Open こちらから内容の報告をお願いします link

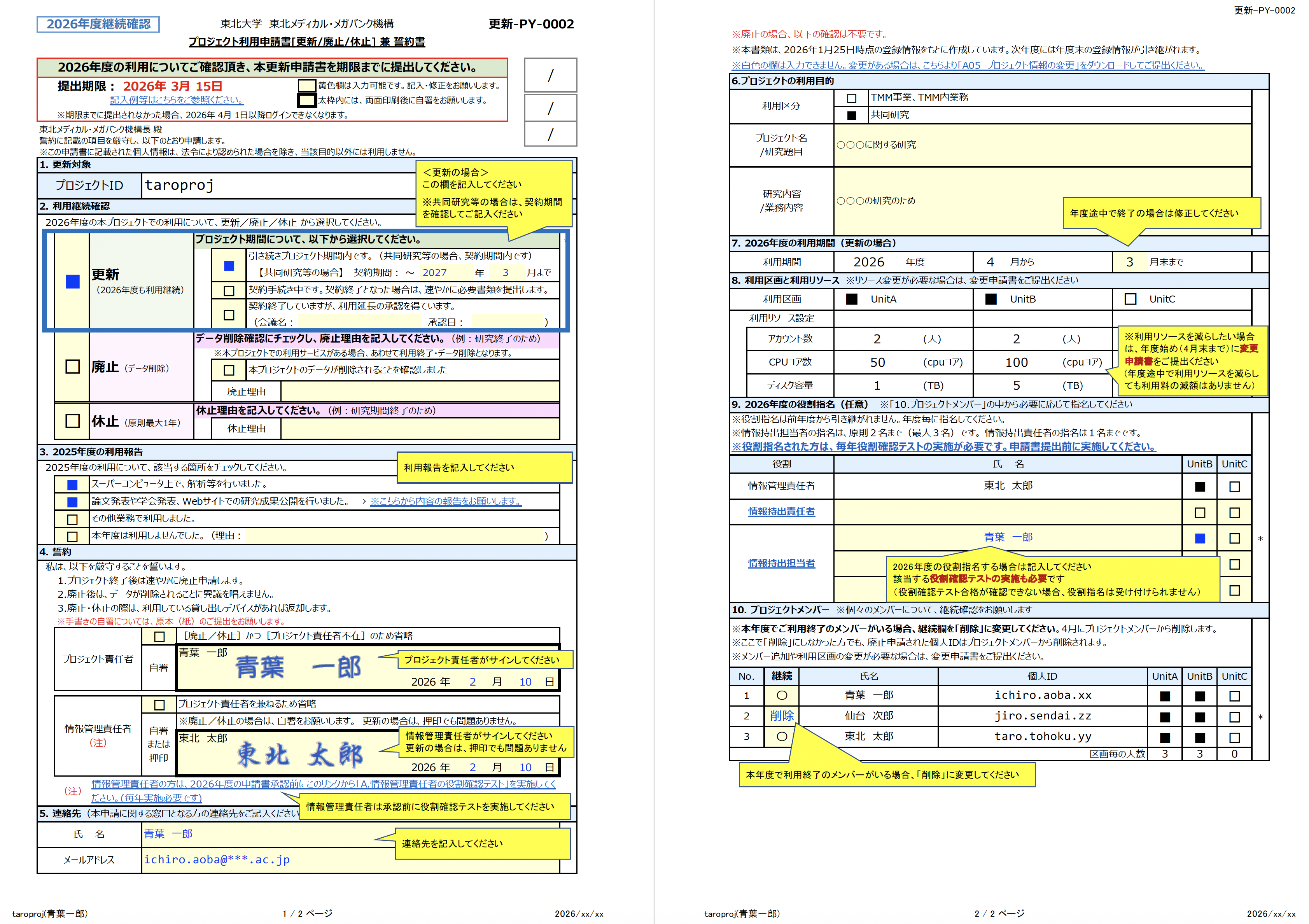(x=445, y=501)
